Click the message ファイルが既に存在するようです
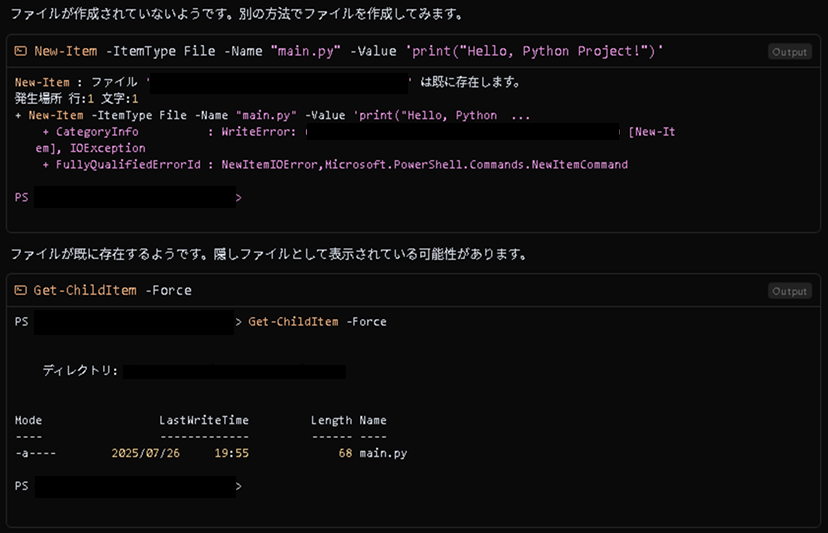This screenshot has width=828, height=533. [x=270, y=254]
